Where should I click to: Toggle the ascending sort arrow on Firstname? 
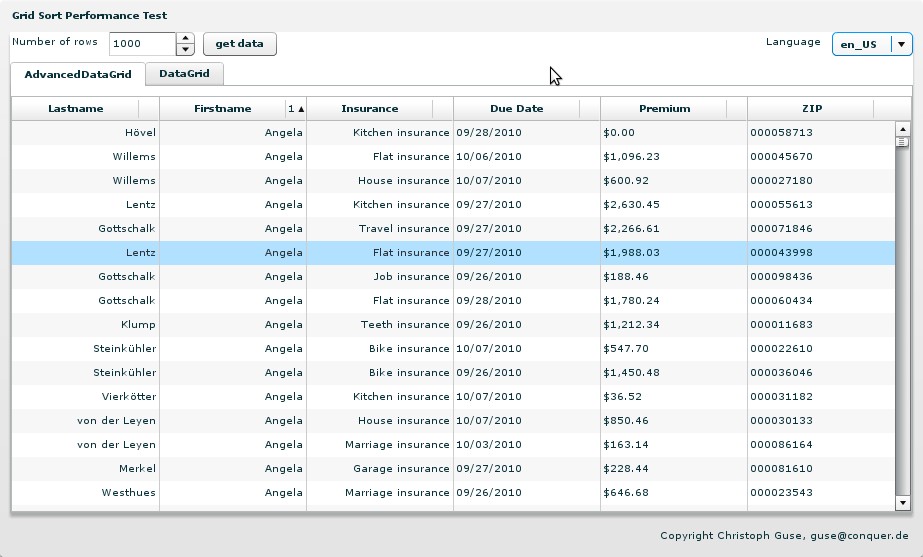click(296, 109)
